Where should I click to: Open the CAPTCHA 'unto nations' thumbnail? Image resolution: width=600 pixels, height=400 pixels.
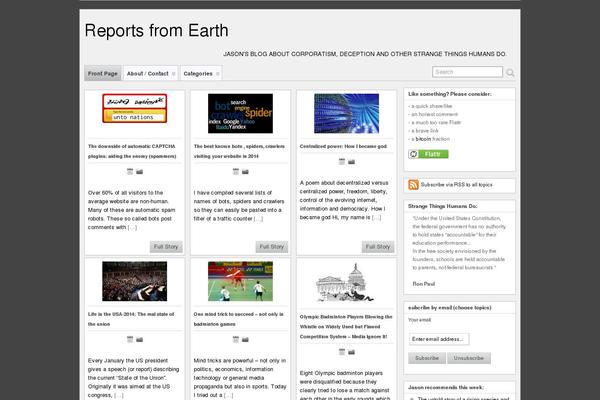(x=135, y=108)
